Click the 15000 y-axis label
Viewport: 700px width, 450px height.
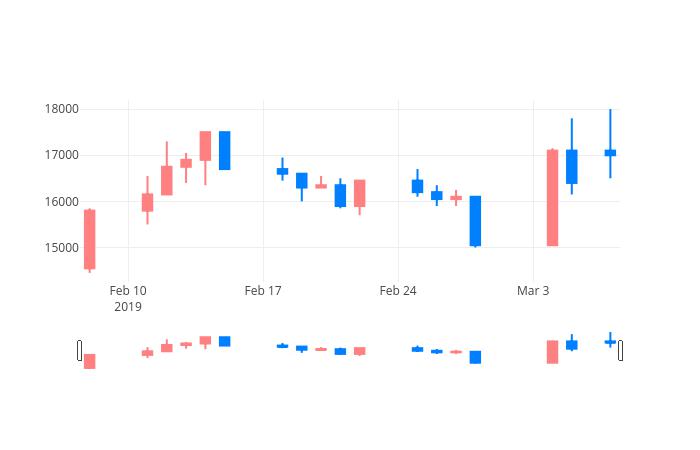(62, 248)
